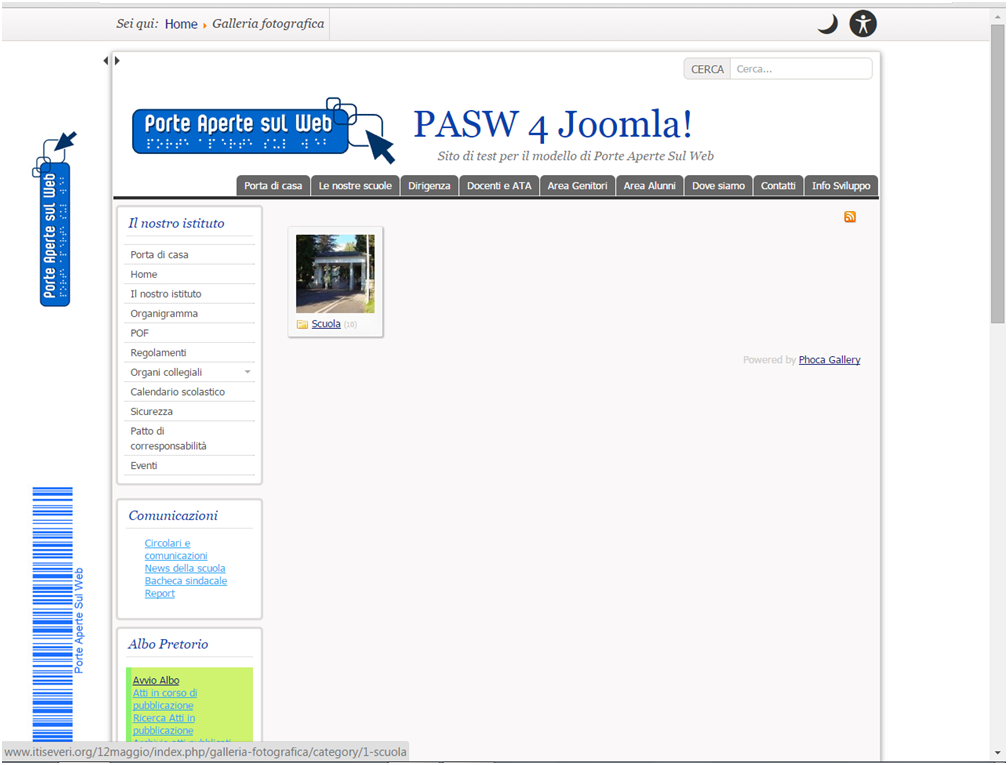Image resolution: width=1008 pixels, height=765 pixels.
Task: Click Home in the breadcrumb trail
Action: coord(181,24)
